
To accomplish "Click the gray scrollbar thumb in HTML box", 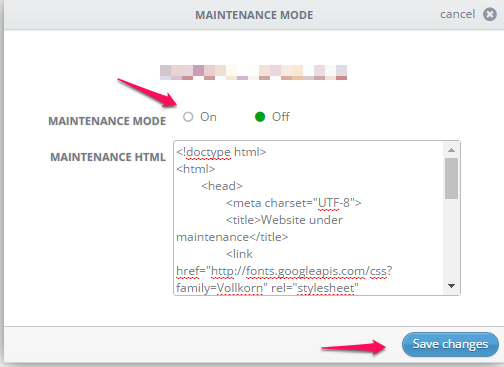I will (x=452, y=179).
